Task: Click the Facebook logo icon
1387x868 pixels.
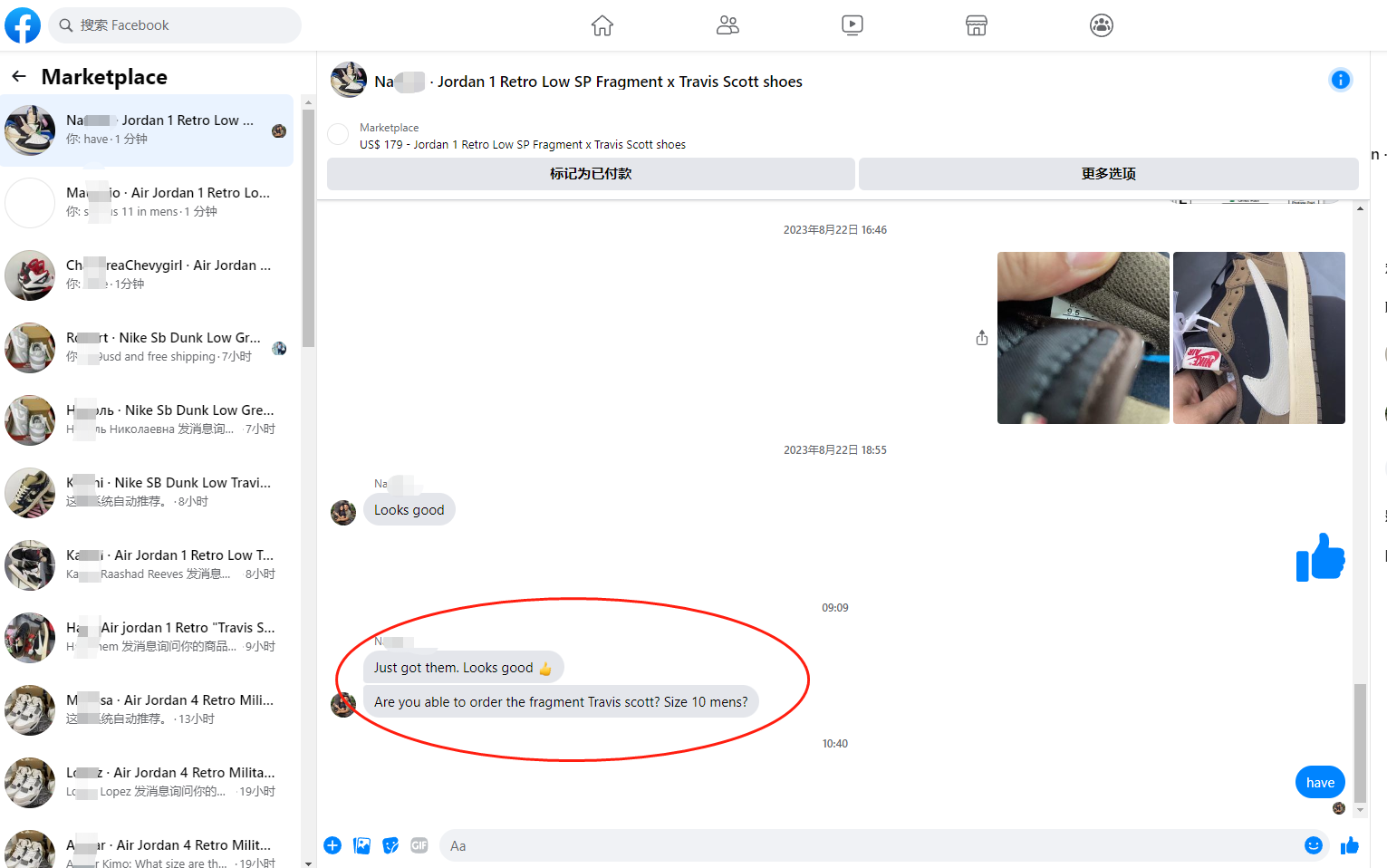Action: 23,25
